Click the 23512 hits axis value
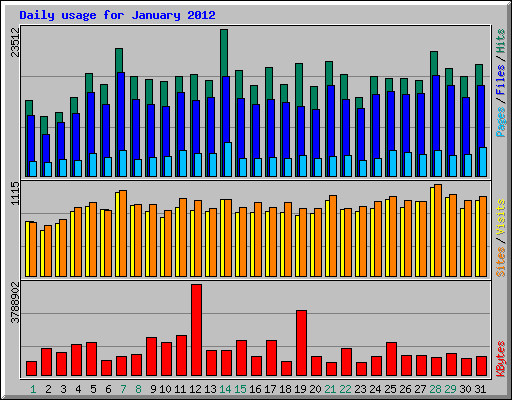Screen dimensions: 512x400 click(15, 42)
